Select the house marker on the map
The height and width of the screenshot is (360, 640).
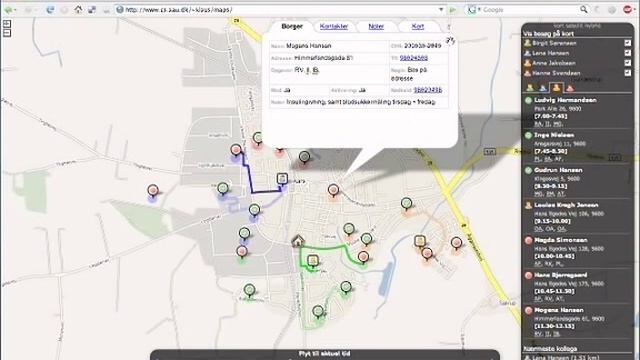298,240
